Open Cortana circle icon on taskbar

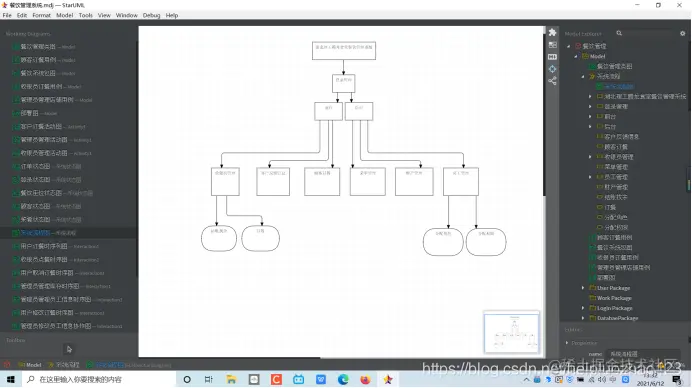click(187, 379)
